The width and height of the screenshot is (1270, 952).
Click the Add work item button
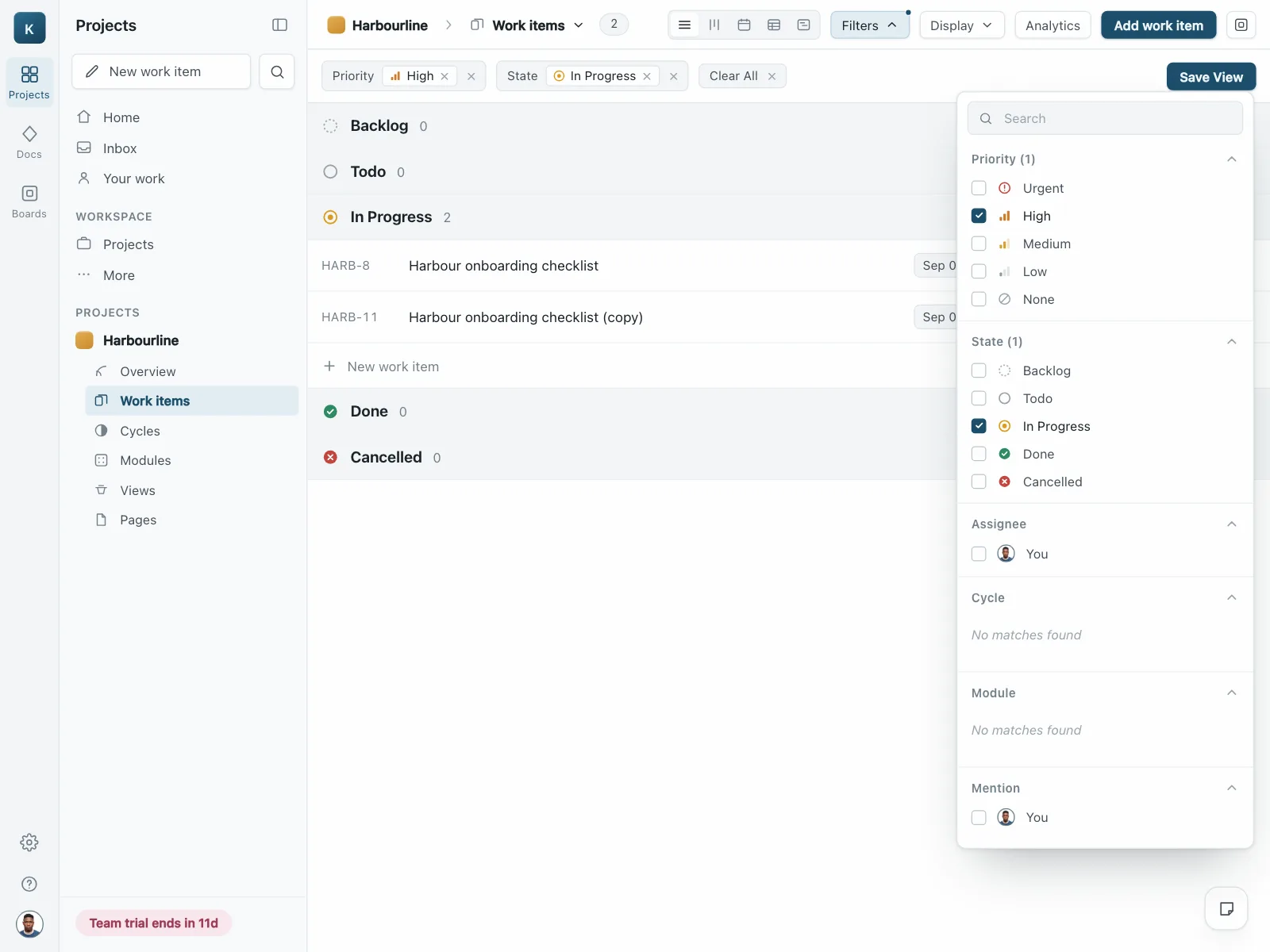(x=1159, y=25)
